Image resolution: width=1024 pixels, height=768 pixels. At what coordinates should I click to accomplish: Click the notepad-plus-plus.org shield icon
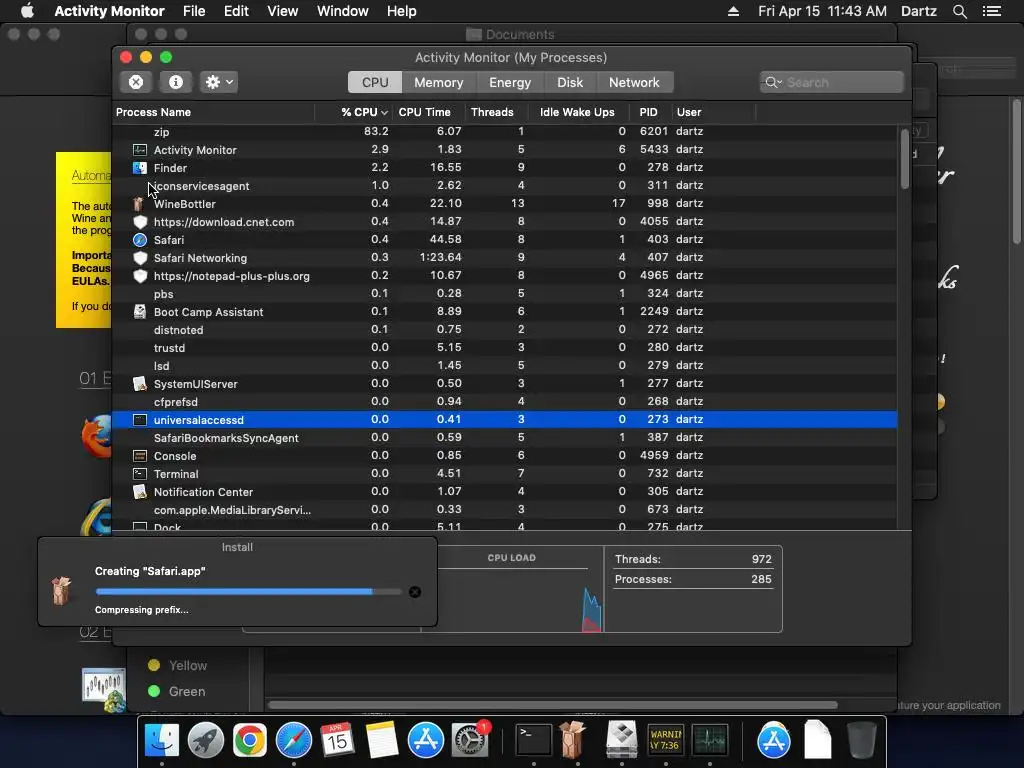pos(140,276)
